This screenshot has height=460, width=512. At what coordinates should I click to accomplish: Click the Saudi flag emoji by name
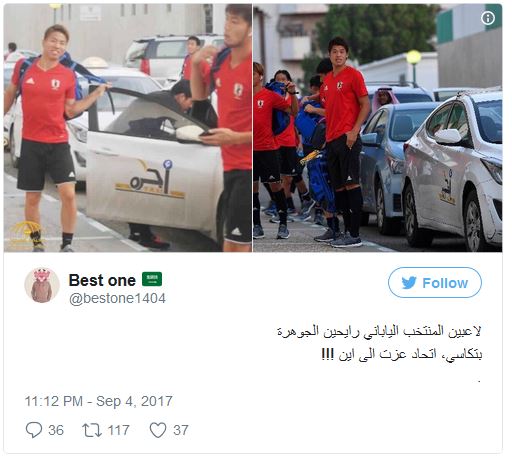click(152, 279)
